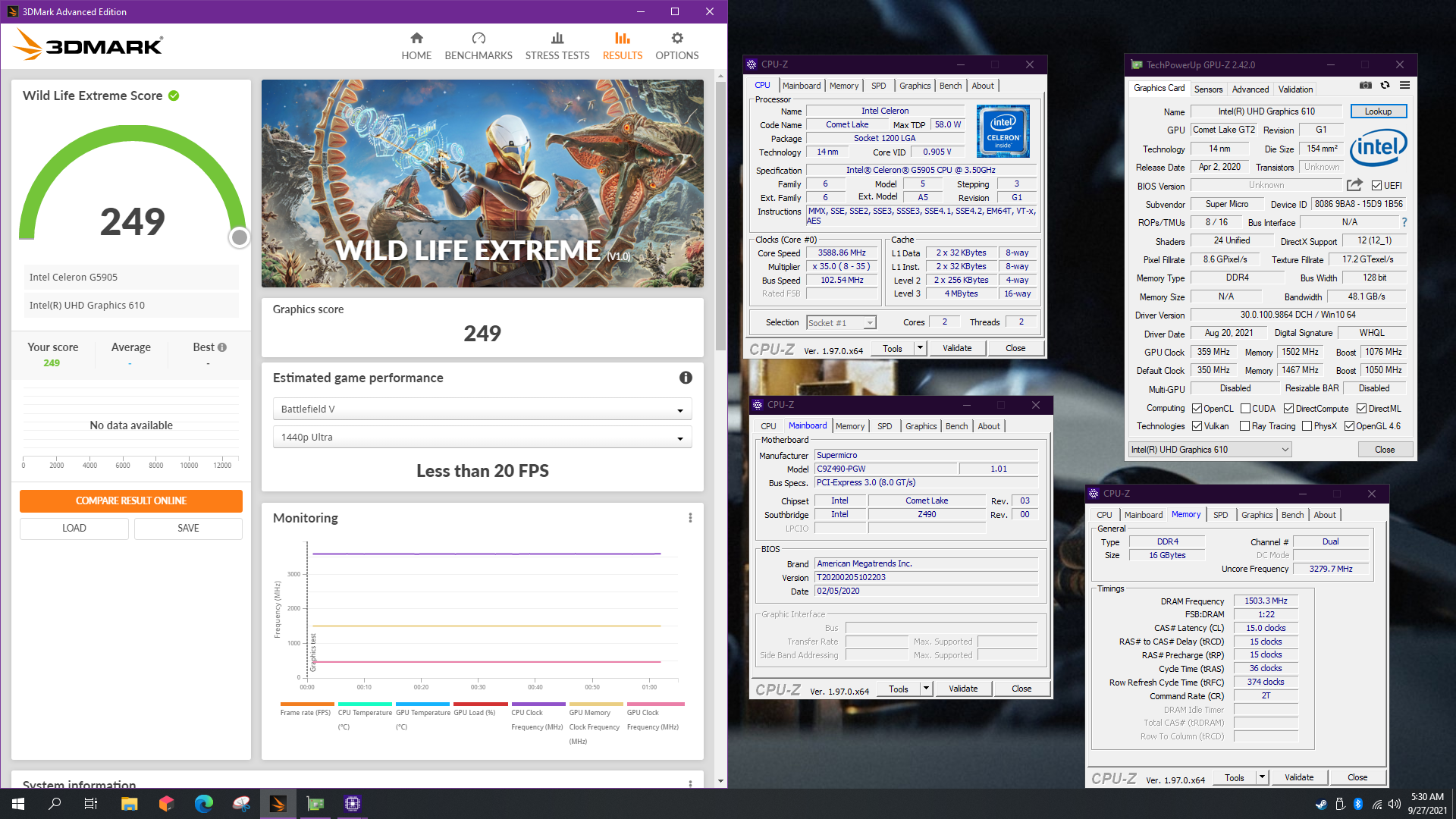Open Microsoft Edge from the taskbar
Image resolution: width=1456 pixels, height=819 pixels.
pyautogui.click(x=203, y=804)
